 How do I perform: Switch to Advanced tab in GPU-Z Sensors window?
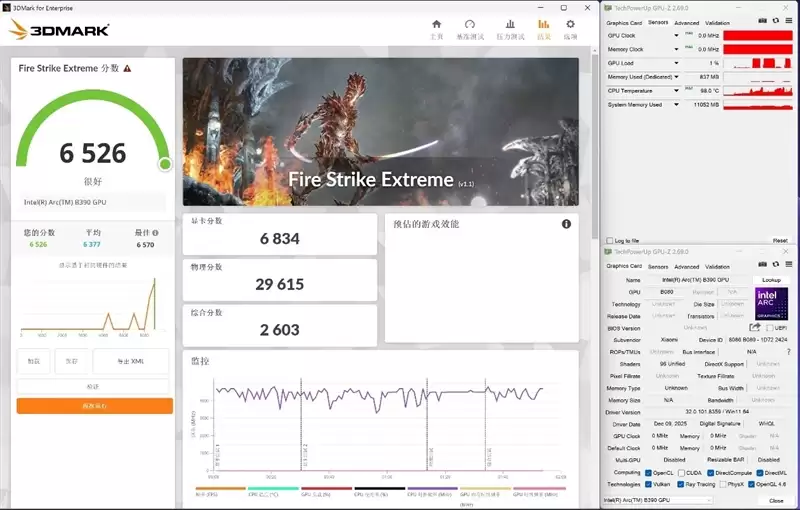[687, 22]
